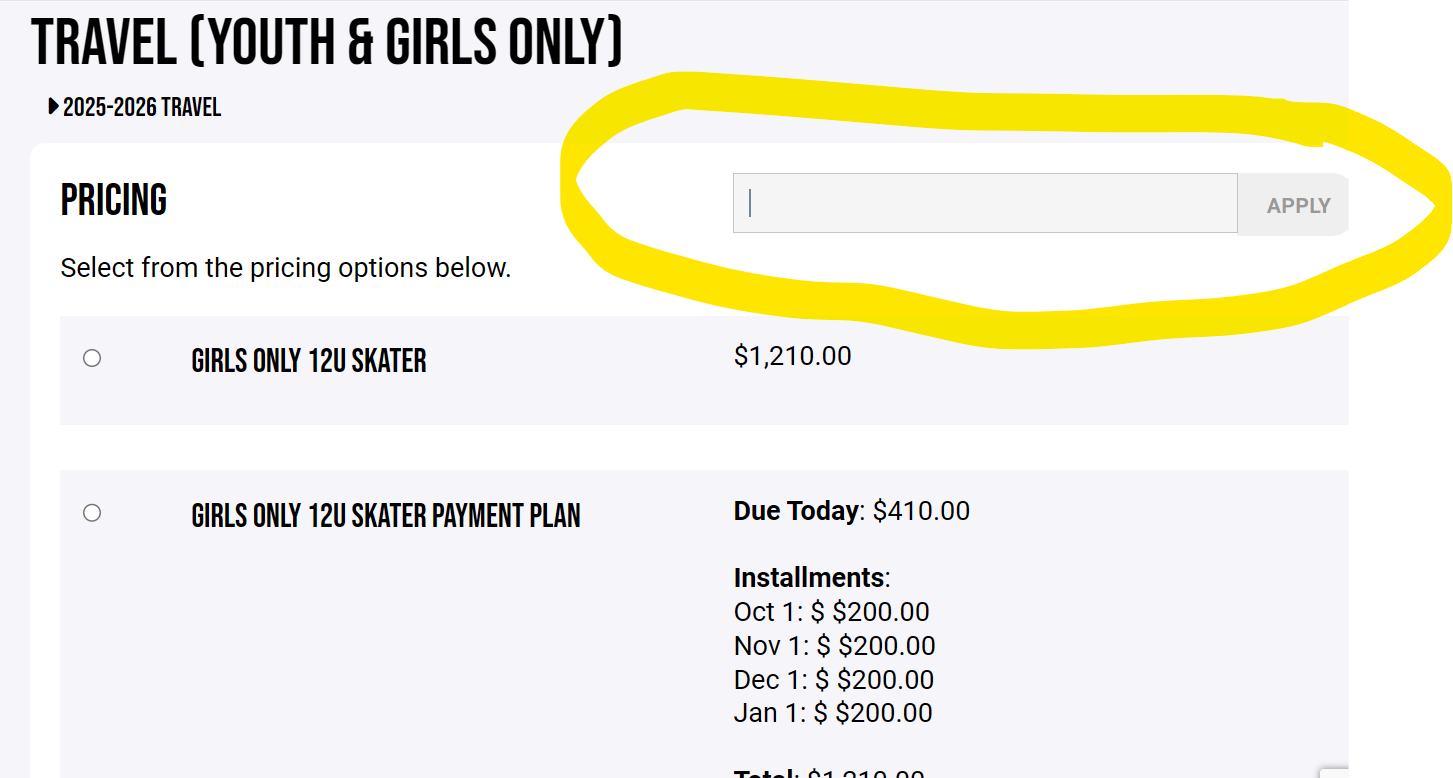This screenshot has width=1453, height=778.
Task: Click the 'Select from the pricing options below' text
Action: [285, 268]
